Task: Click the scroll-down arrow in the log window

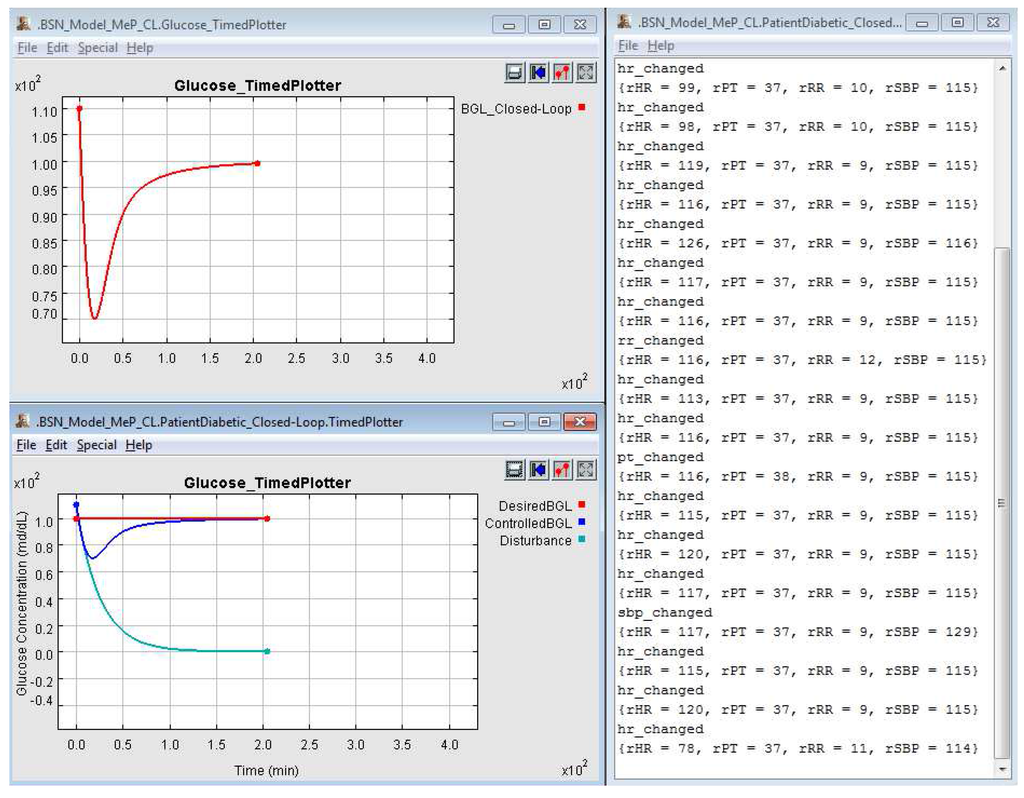Action: pyautogui.click(x=1003, y=769)
